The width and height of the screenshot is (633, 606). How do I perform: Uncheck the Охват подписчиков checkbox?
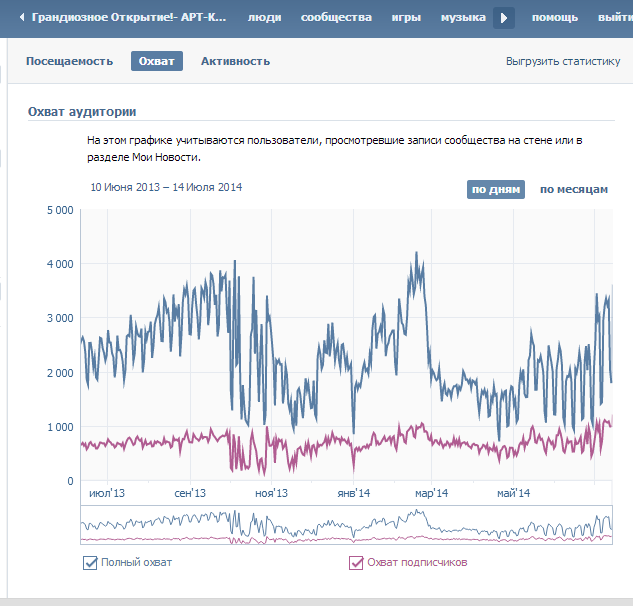356,563
